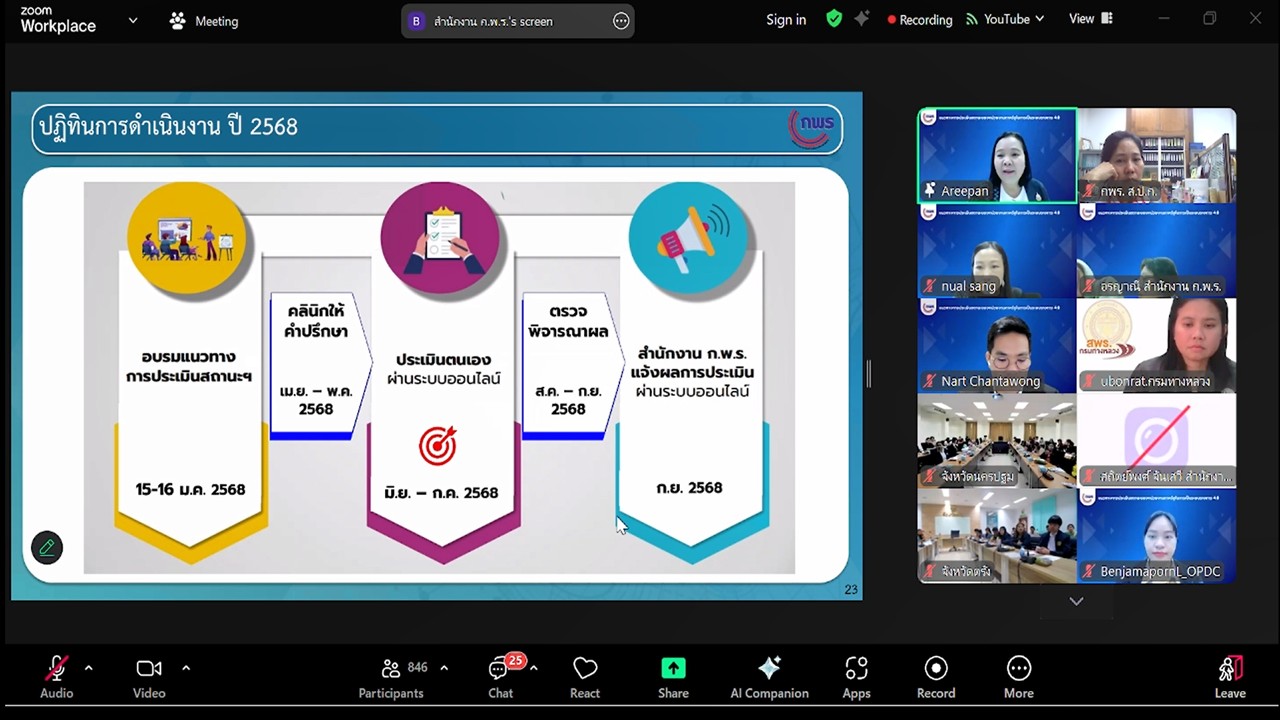Image resolution: width=1280 pixels, height=720 pixels.
Task: Open AI Companion
Action: pos(769,677)
